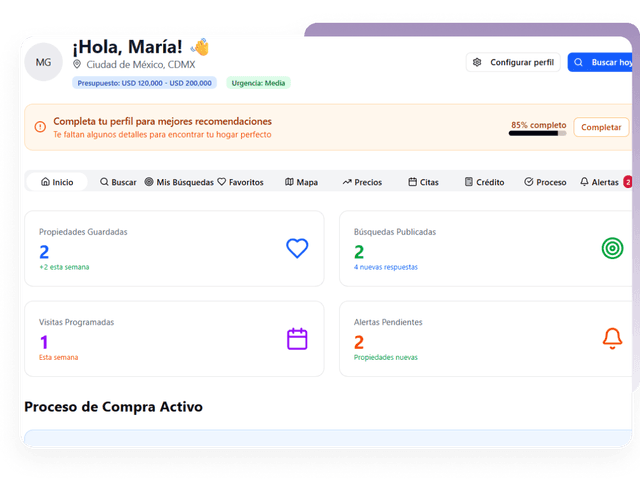Click the blue heart icon in Propiedades Guardadas
Screen dimensions: 640x492
297,248
